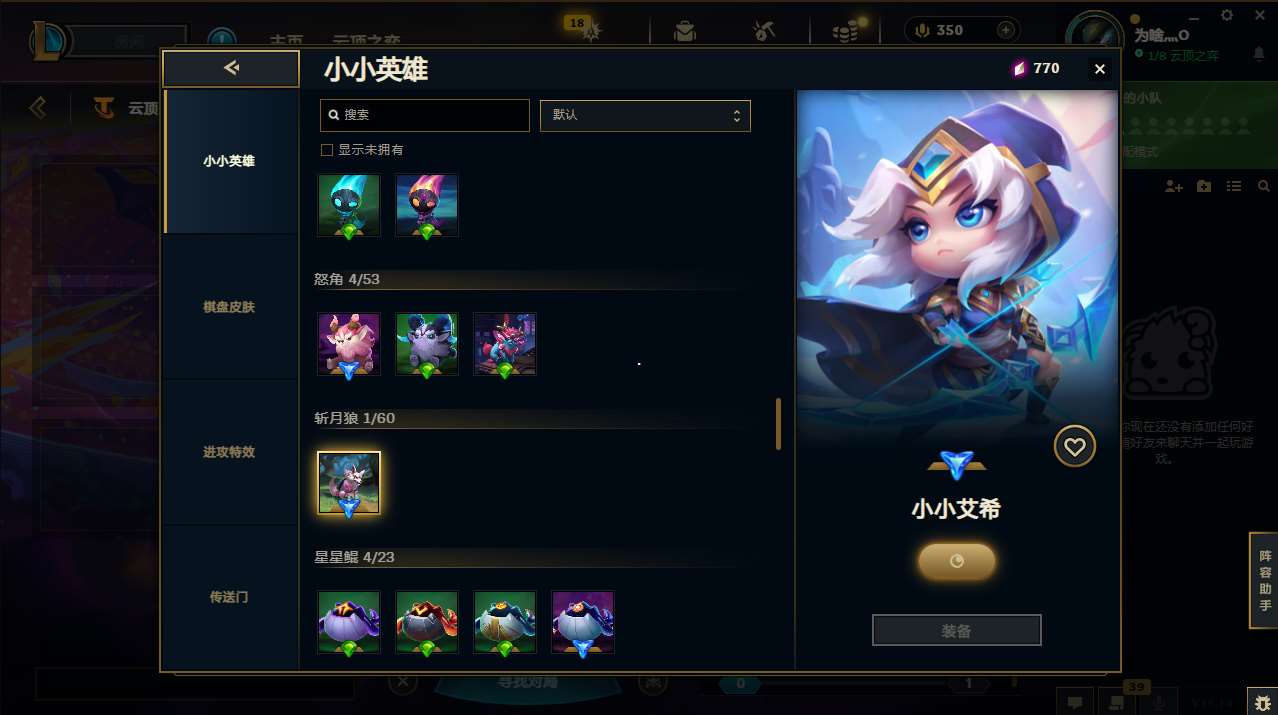Image resolution: width=1278 pixels, height=715 pixels.
Task: Click the 装备 equip button
Action: (x=957, y=631)
